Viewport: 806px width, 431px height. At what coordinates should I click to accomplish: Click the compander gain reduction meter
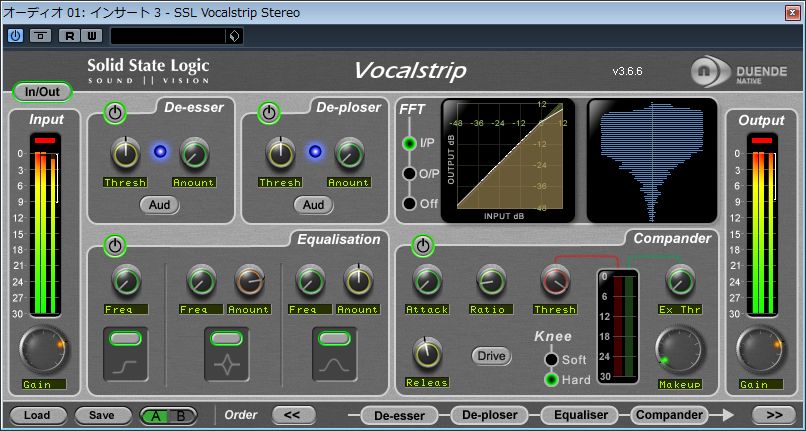(618, 326)
